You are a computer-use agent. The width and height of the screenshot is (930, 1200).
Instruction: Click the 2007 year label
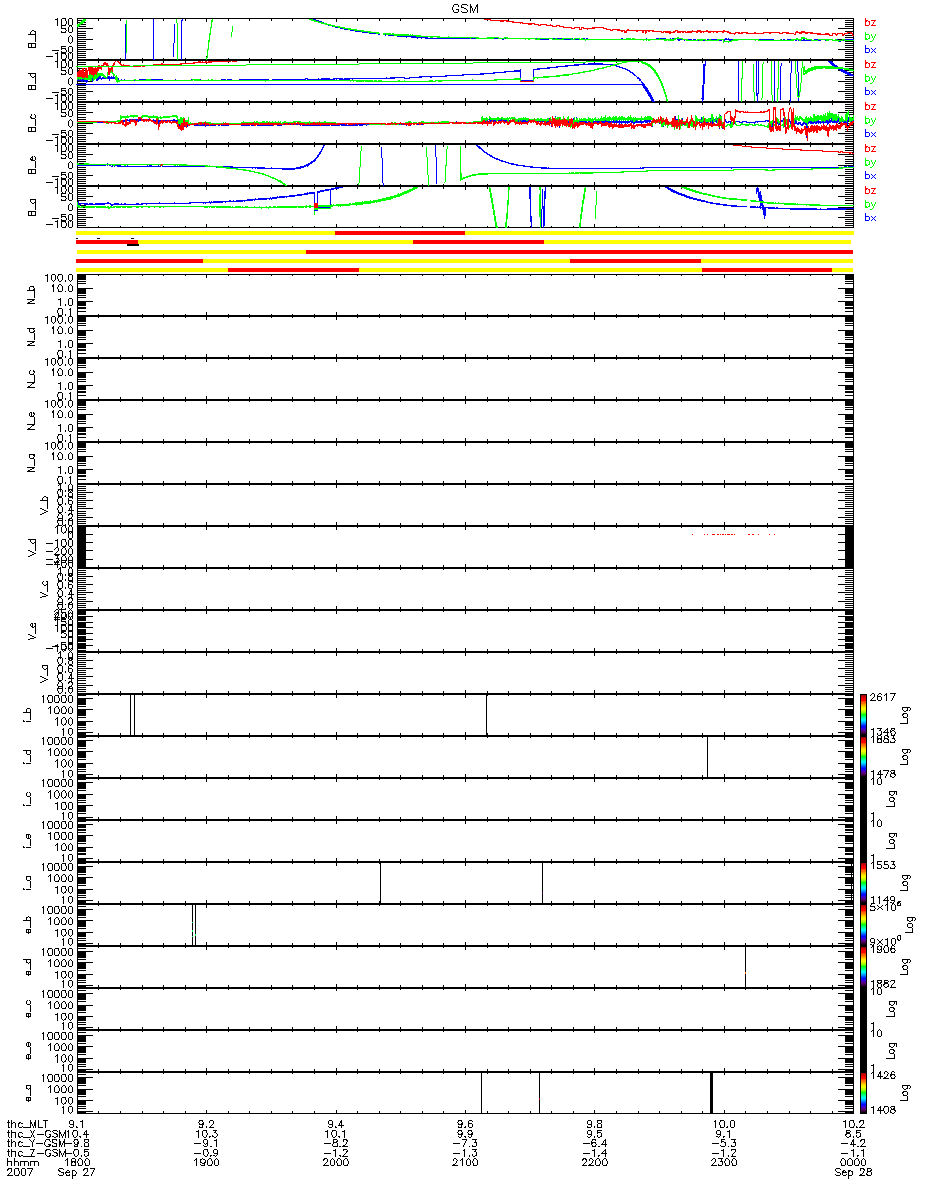click(x=19, y=1173)
